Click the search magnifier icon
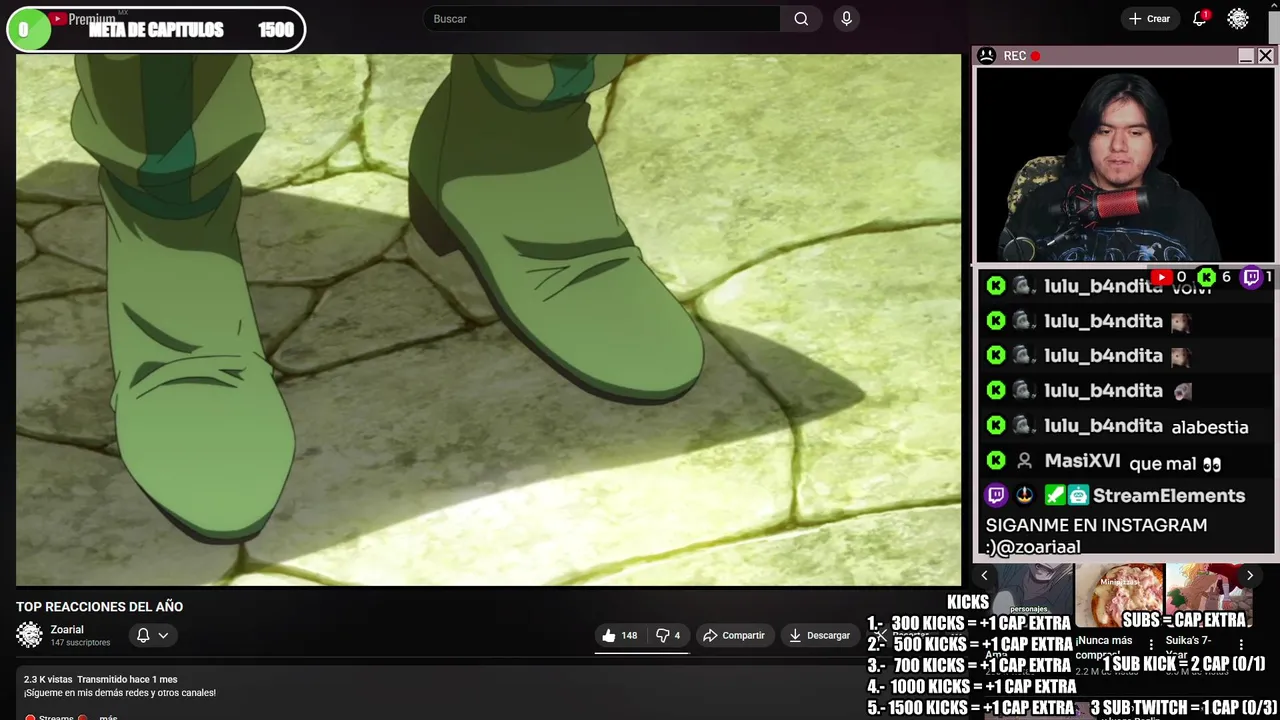The image size is (1280, 720). 801,19
